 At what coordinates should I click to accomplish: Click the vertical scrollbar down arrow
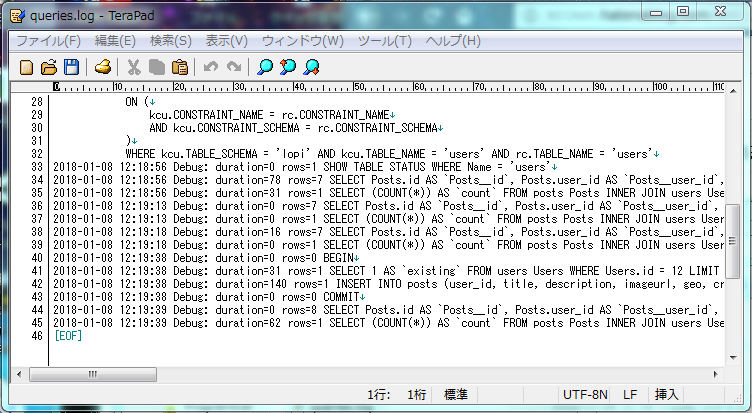pyautogui.click(x=733, y=357)
